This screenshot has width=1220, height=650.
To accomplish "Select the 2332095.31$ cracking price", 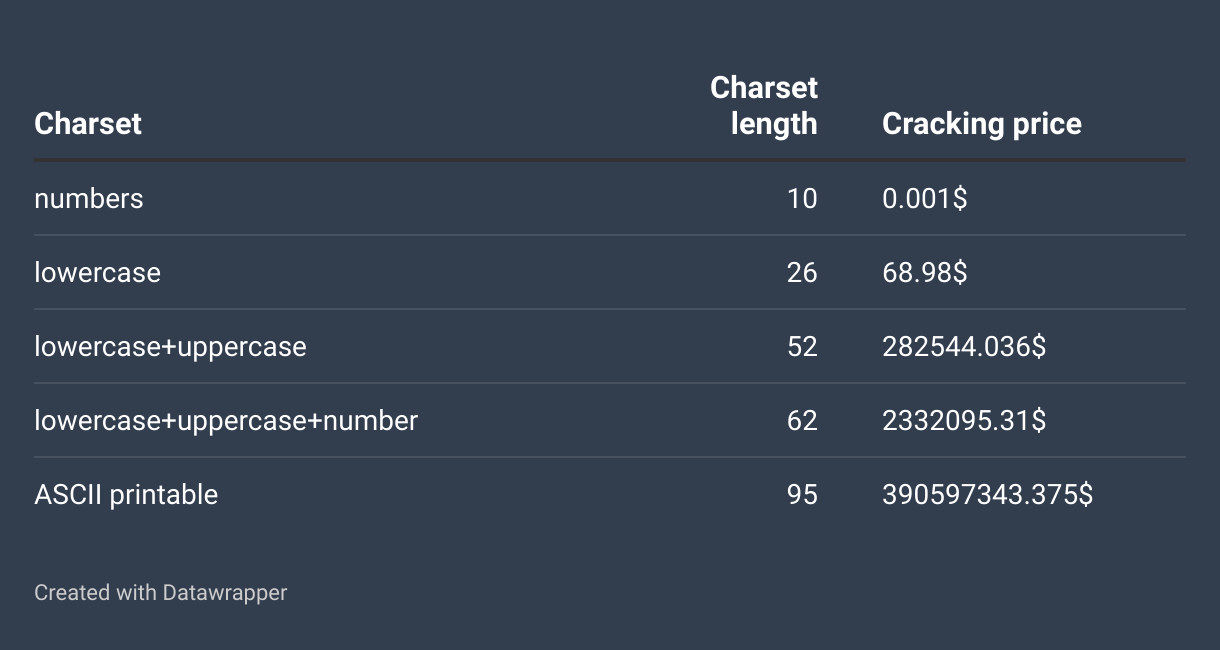I will 964,421.
